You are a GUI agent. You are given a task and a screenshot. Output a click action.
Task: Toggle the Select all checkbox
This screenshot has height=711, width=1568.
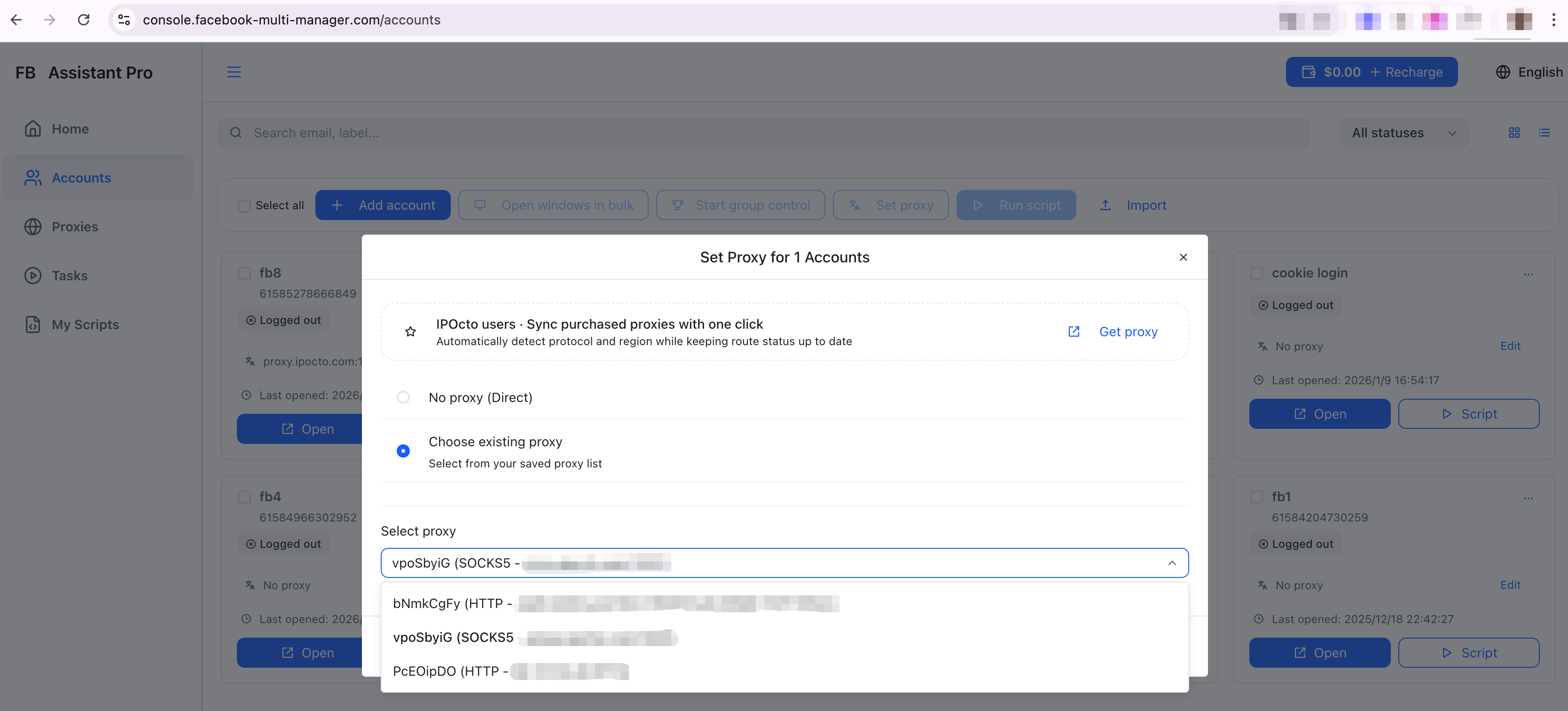(x=244, y=206)
